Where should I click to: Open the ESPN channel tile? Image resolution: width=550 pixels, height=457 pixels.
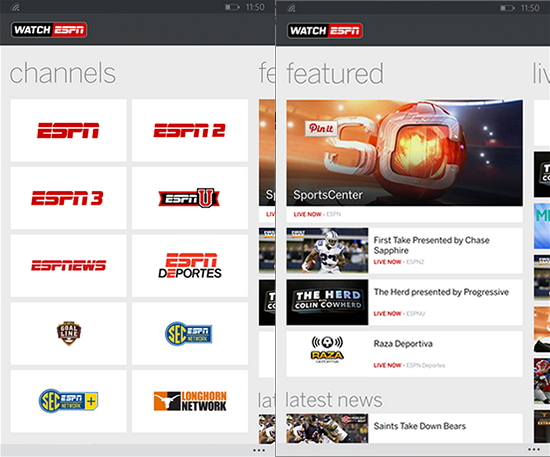click(x=68, y=130)
